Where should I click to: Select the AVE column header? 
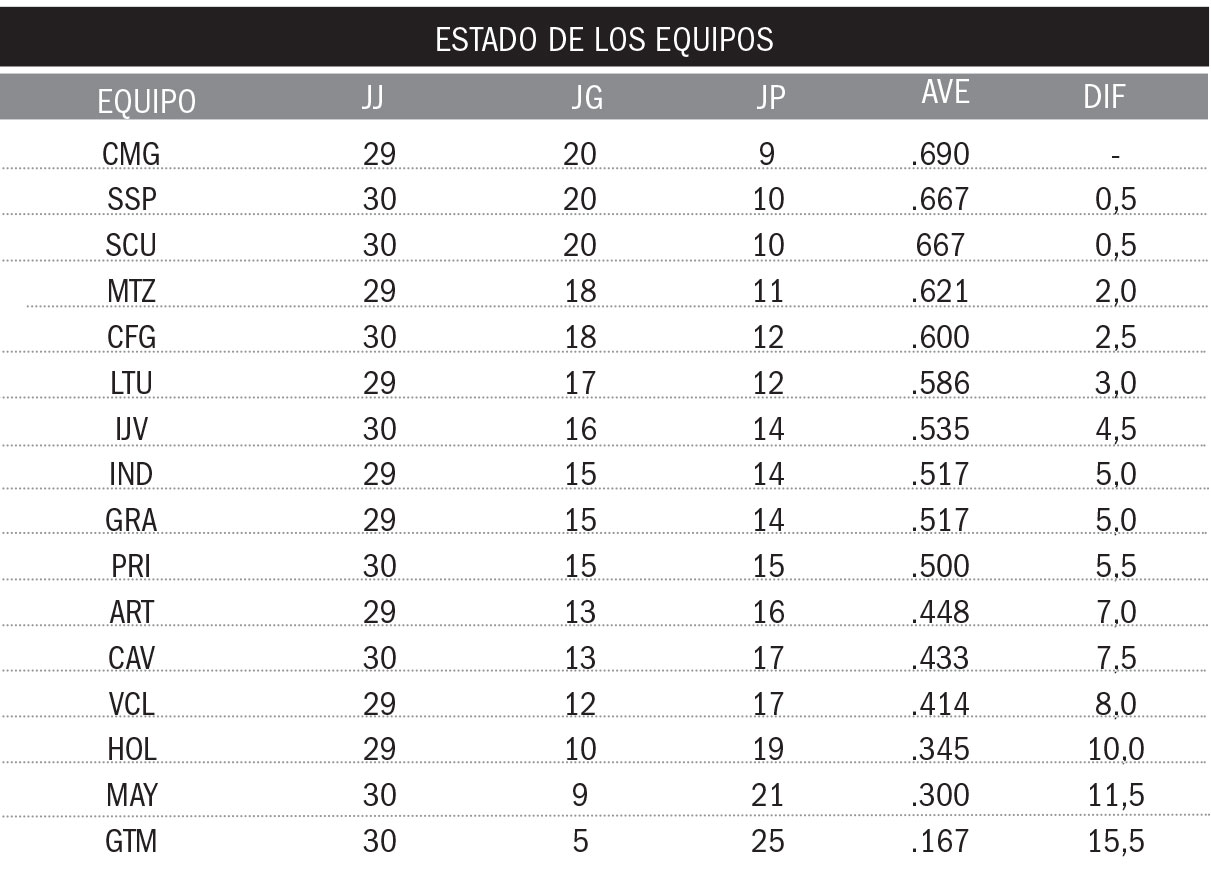click(x=945, y=92)
